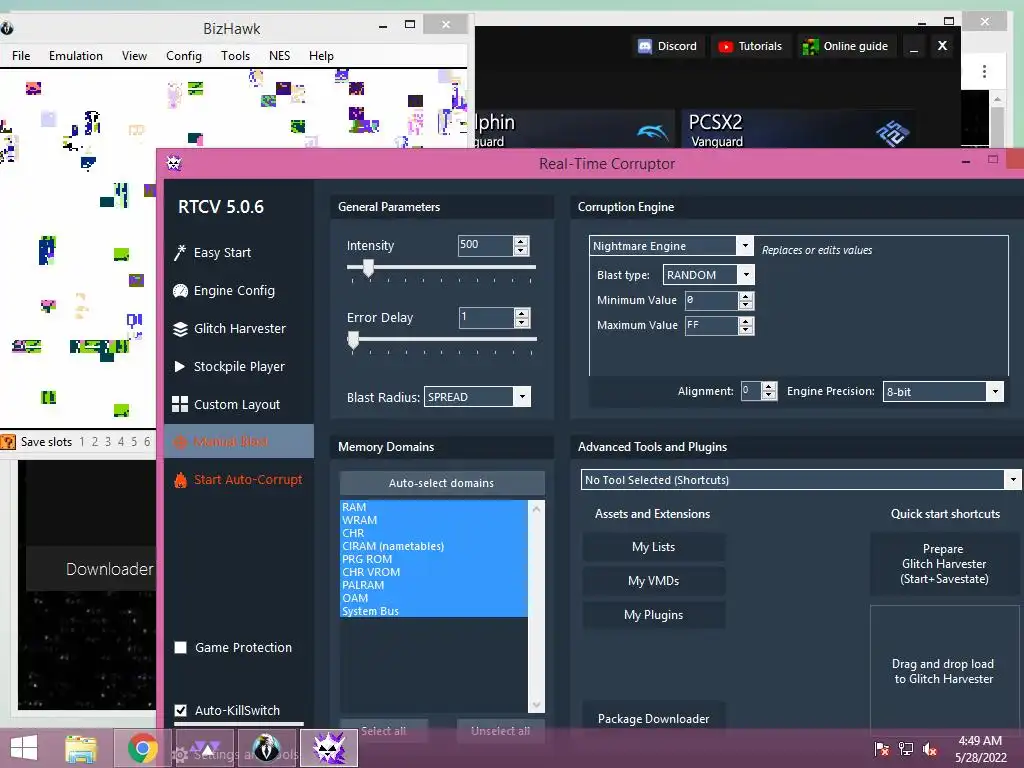Increase the Alignment spinner
Image resolution: width=1024 pixels, height=768 pixels.
(769, 387)
